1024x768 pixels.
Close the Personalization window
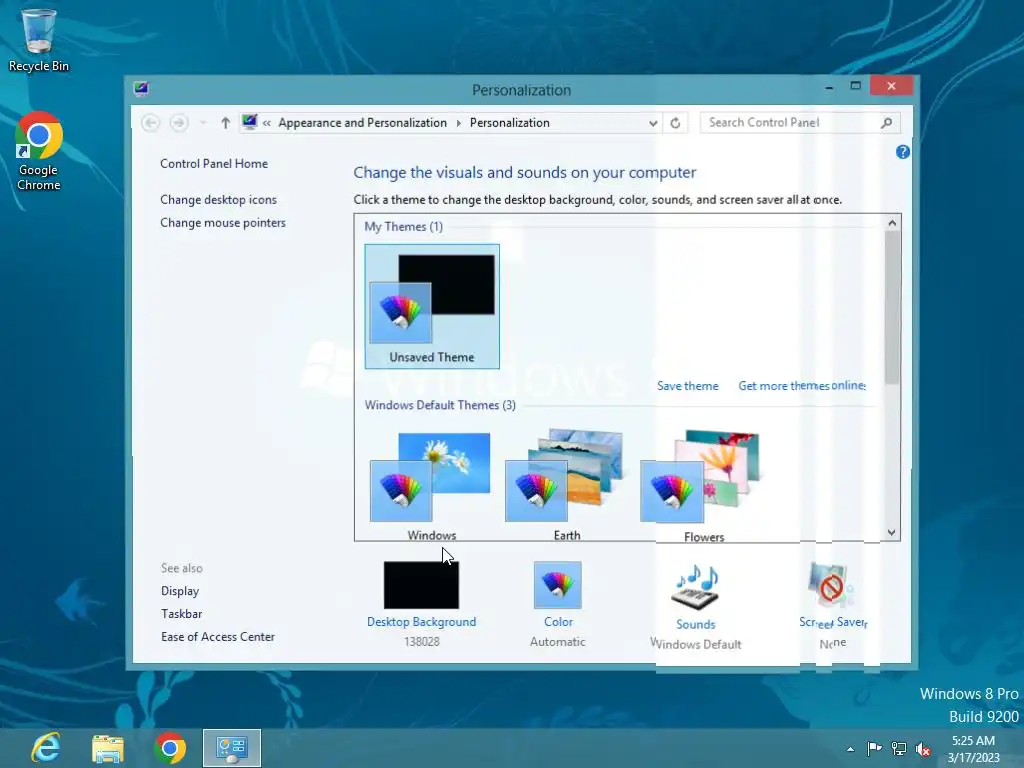coord(891,86)
